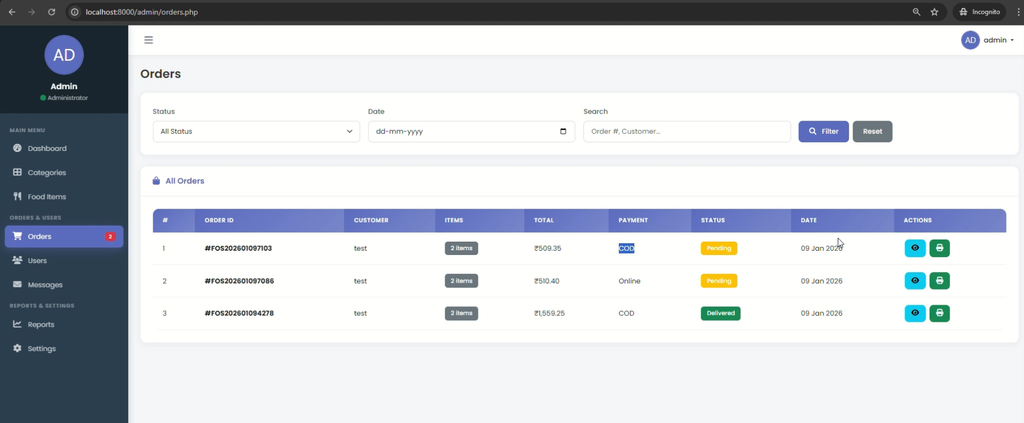1024x423 pixels.
Task: Click the total ₹510.40
Action: click(547, 281)
